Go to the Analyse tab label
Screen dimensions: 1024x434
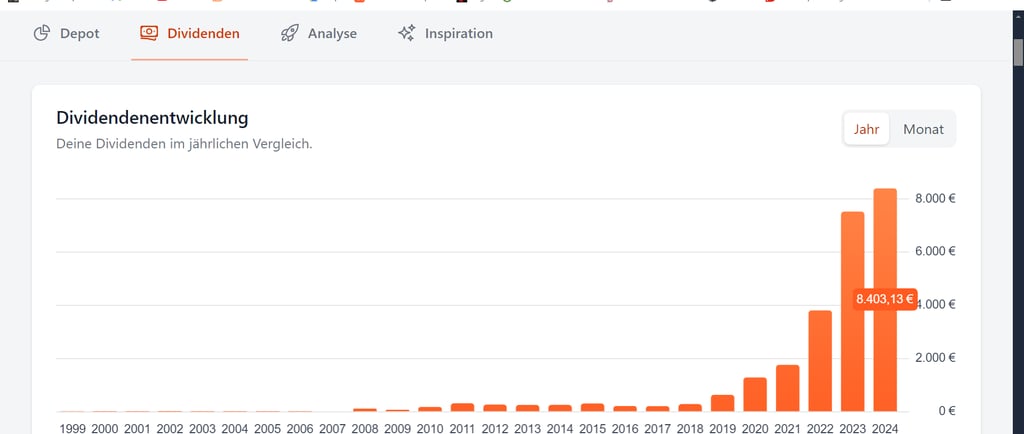tap(332, 34)
